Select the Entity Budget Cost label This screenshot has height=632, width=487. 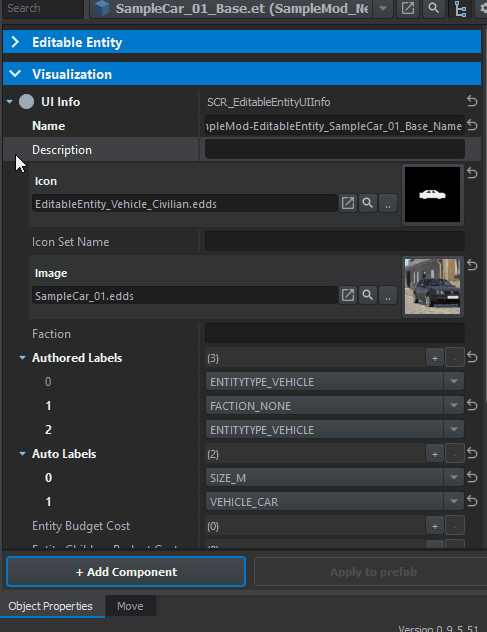[81, 526]
